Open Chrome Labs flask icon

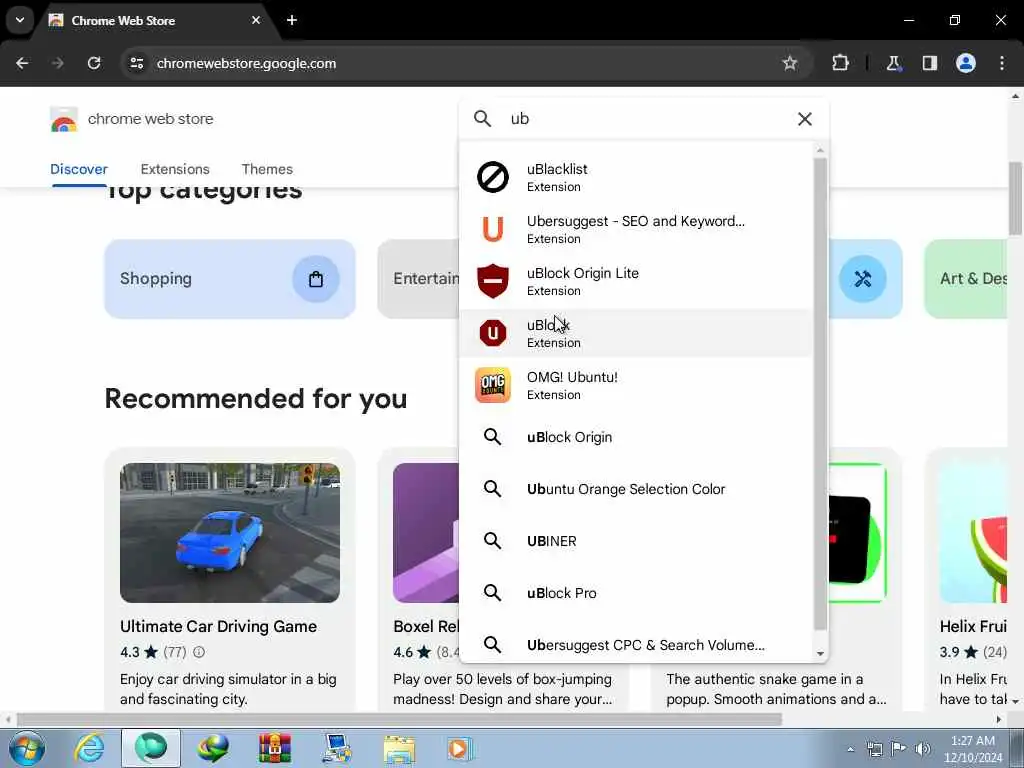pos(893,63)
